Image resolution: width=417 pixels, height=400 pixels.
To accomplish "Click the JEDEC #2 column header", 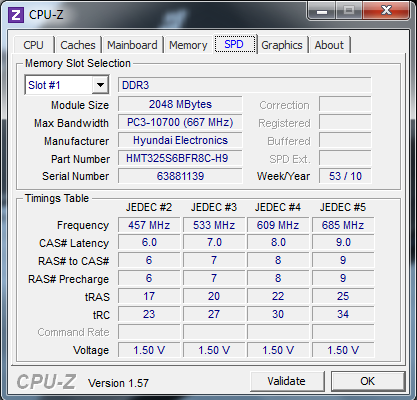I will [149, 207].
